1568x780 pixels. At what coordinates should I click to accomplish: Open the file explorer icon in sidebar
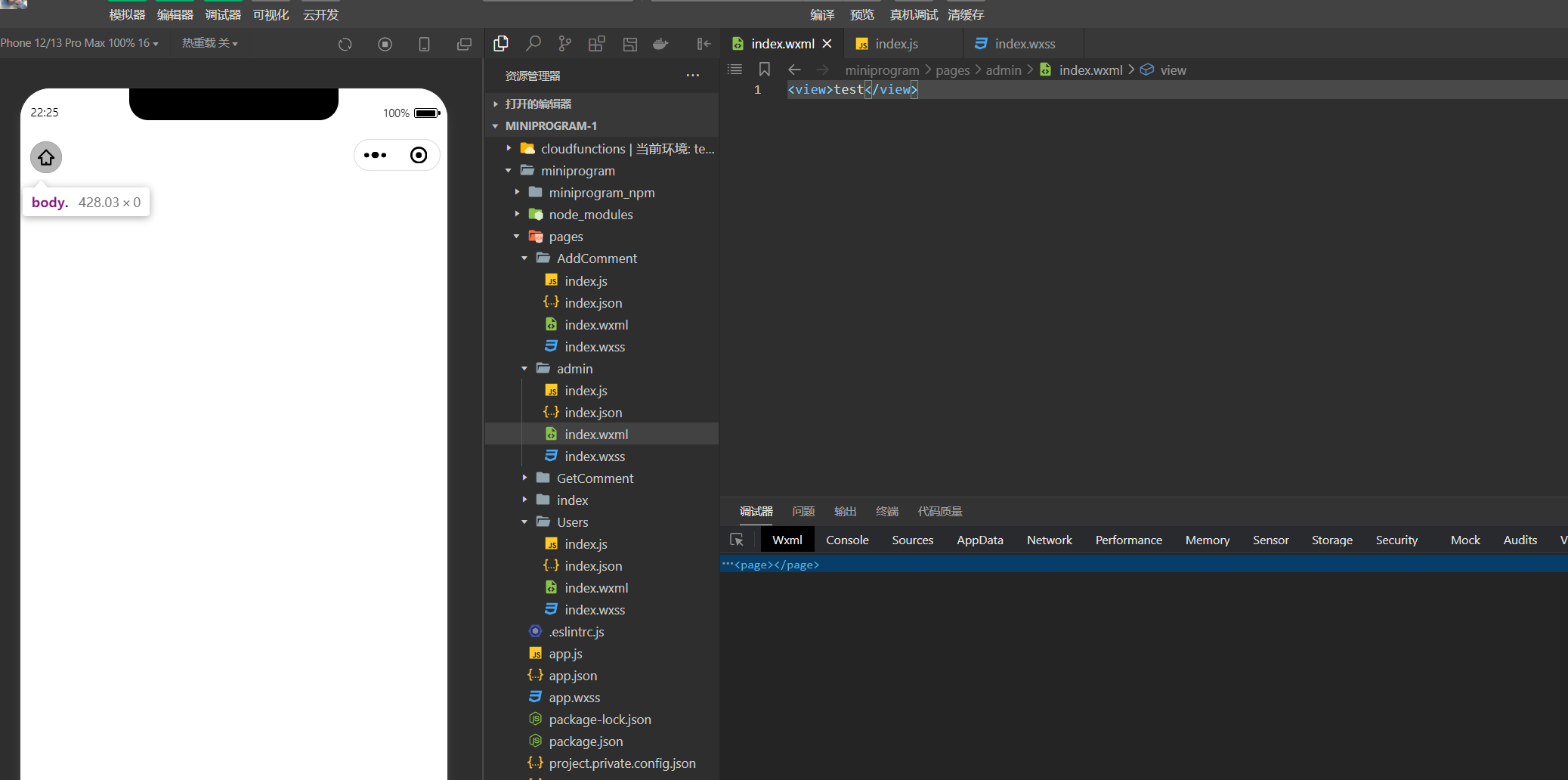point(500,44)
